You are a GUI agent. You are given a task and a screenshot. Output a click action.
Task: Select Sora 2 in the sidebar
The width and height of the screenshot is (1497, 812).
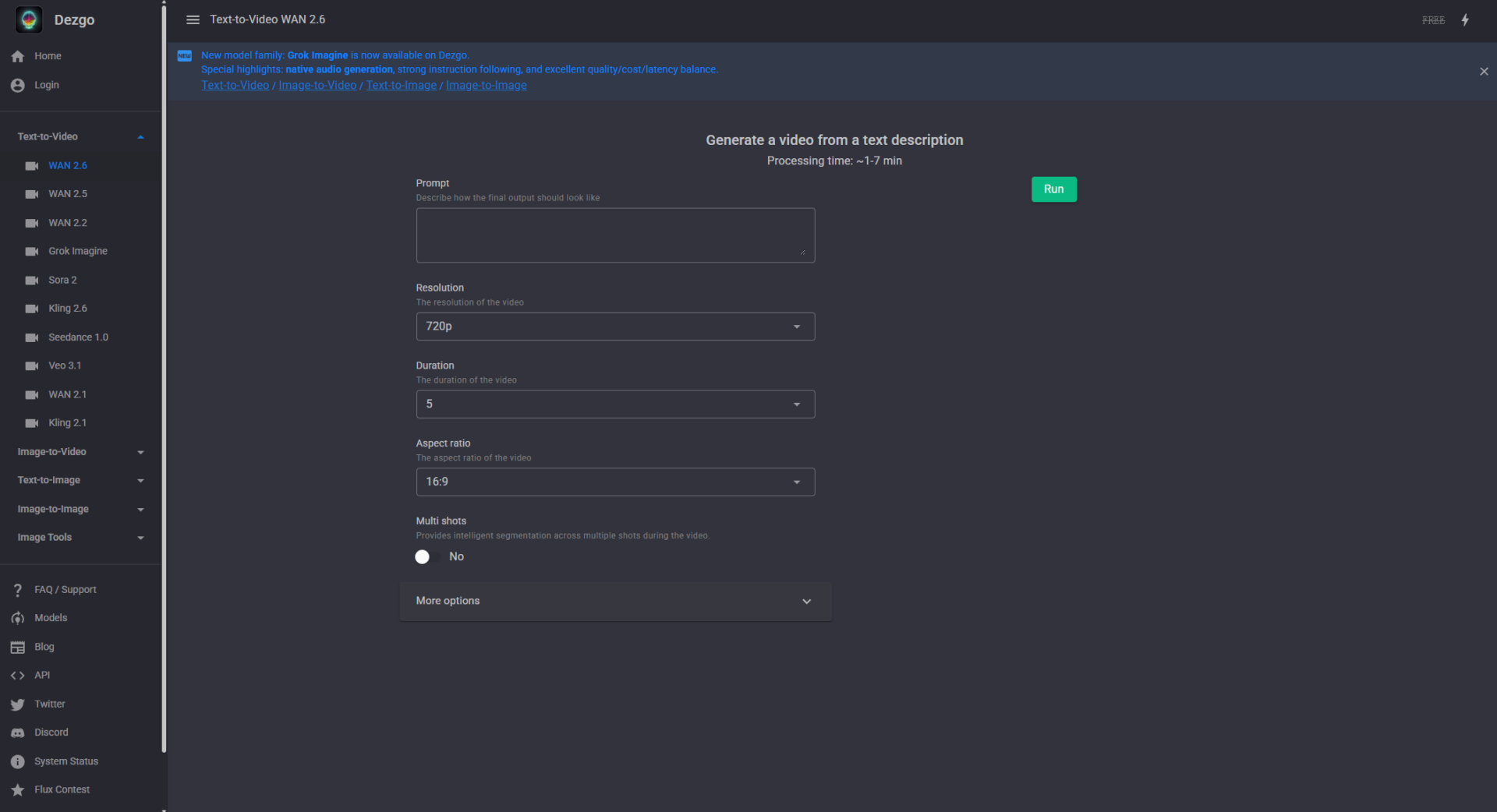pyautogui.click(x=62, y=280)
